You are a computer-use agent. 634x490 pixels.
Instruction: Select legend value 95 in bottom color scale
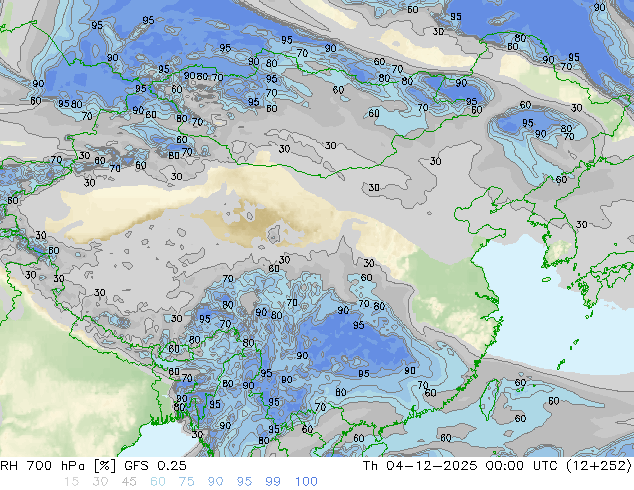pos(244,482)
